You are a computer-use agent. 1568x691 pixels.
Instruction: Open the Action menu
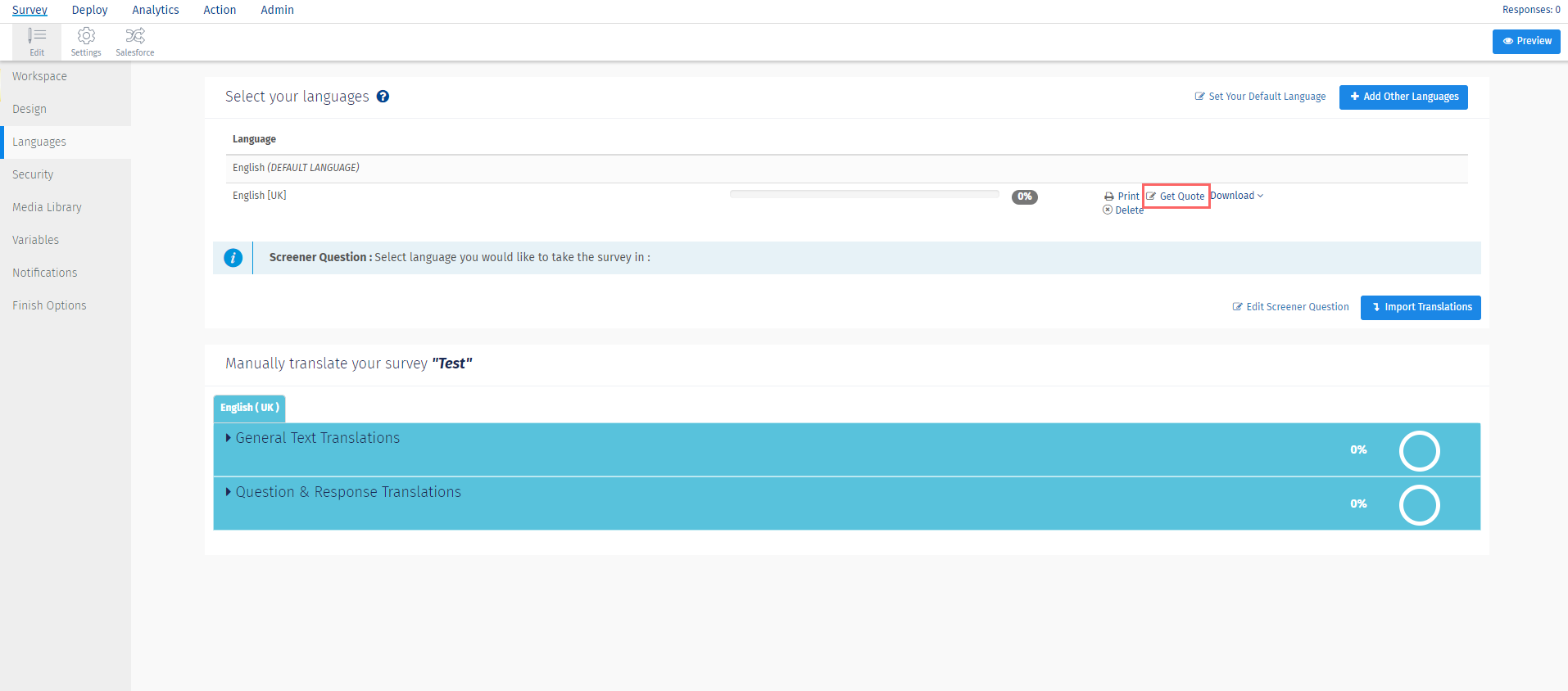(x=220, y=10)
